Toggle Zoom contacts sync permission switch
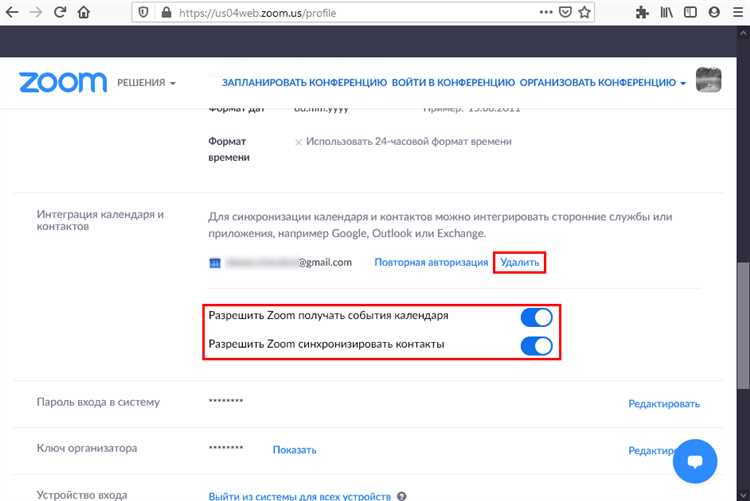 [536, 346]
